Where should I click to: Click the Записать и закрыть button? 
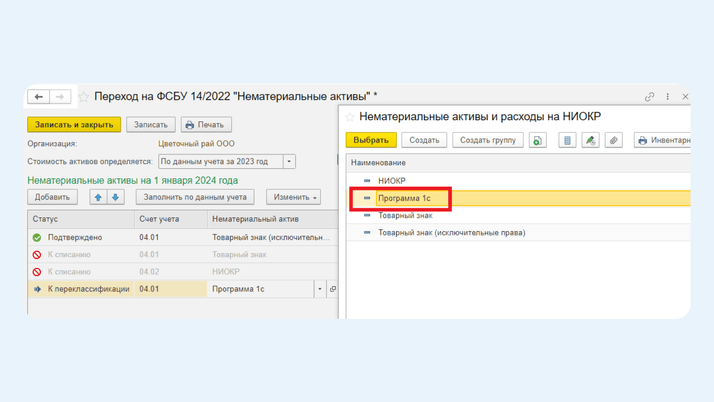74,125
